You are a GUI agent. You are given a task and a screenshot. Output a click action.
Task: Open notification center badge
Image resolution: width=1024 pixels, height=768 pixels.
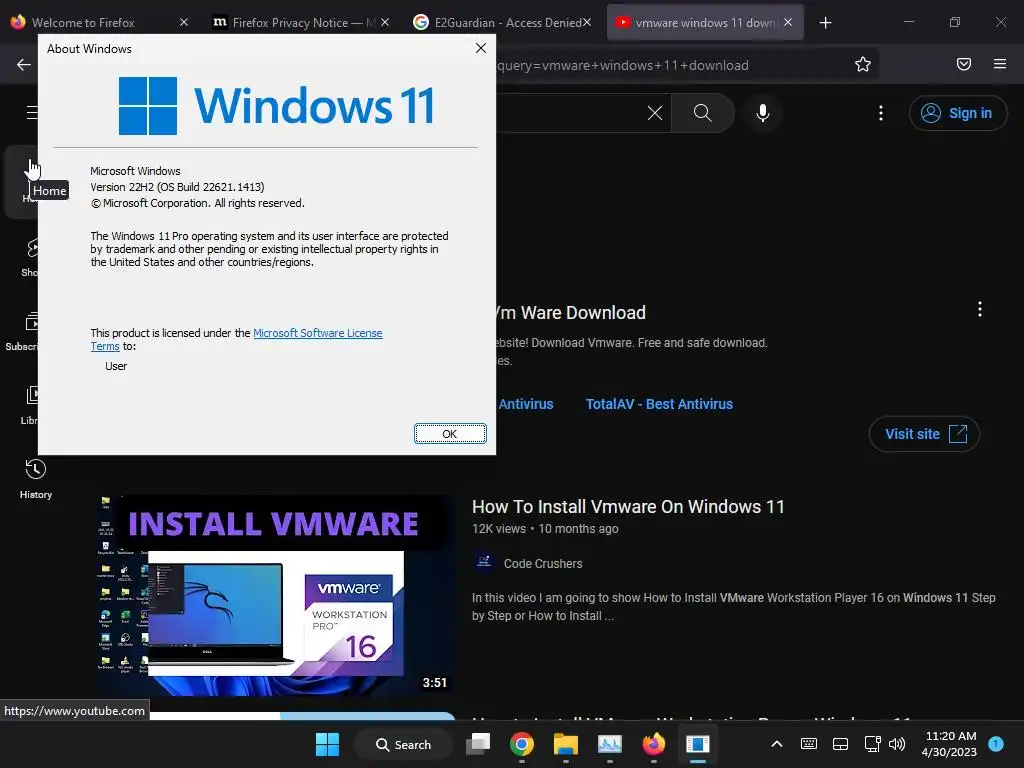(995, 744)
